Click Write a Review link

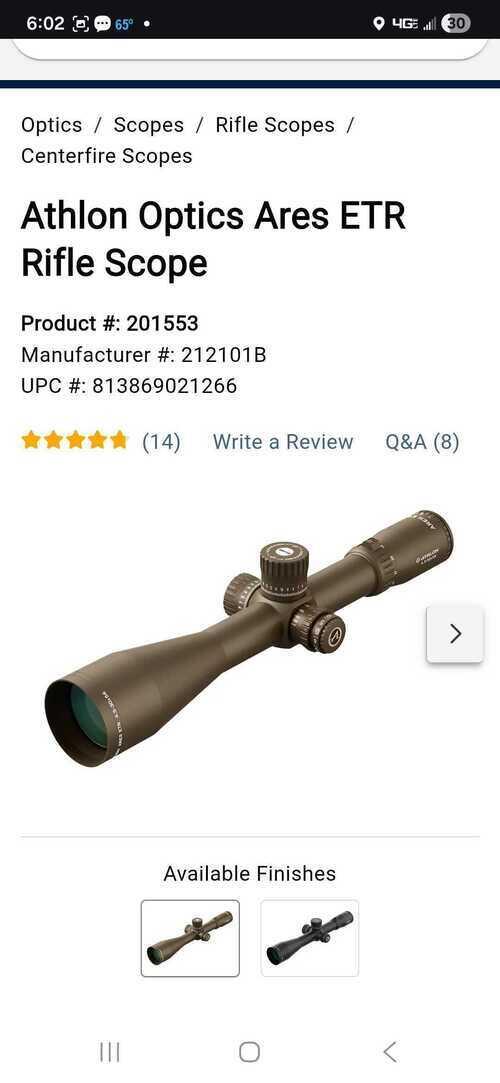coord(283,442)
